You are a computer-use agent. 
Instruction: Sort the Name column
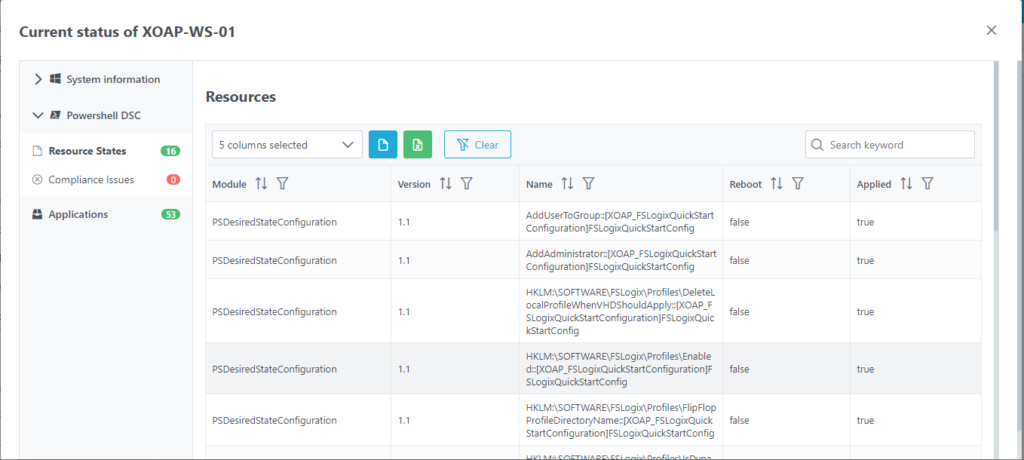coord(568,184)
